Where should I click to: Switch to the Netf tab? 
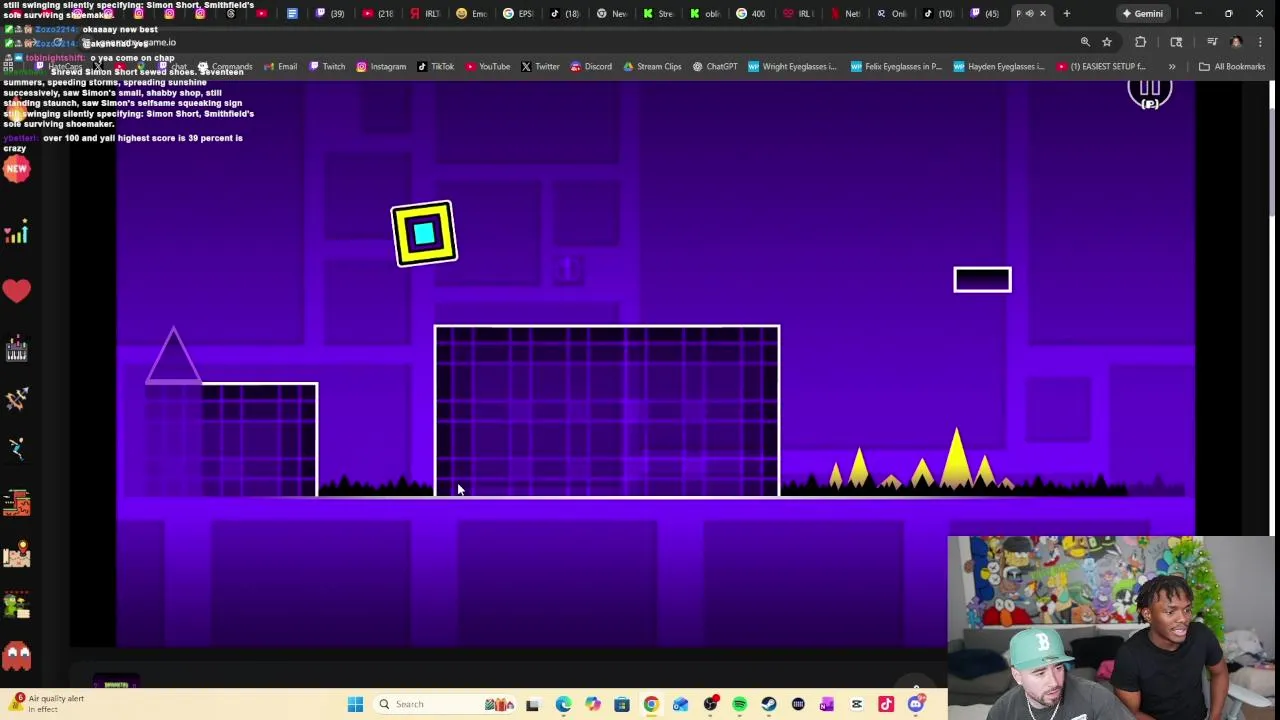845,13
